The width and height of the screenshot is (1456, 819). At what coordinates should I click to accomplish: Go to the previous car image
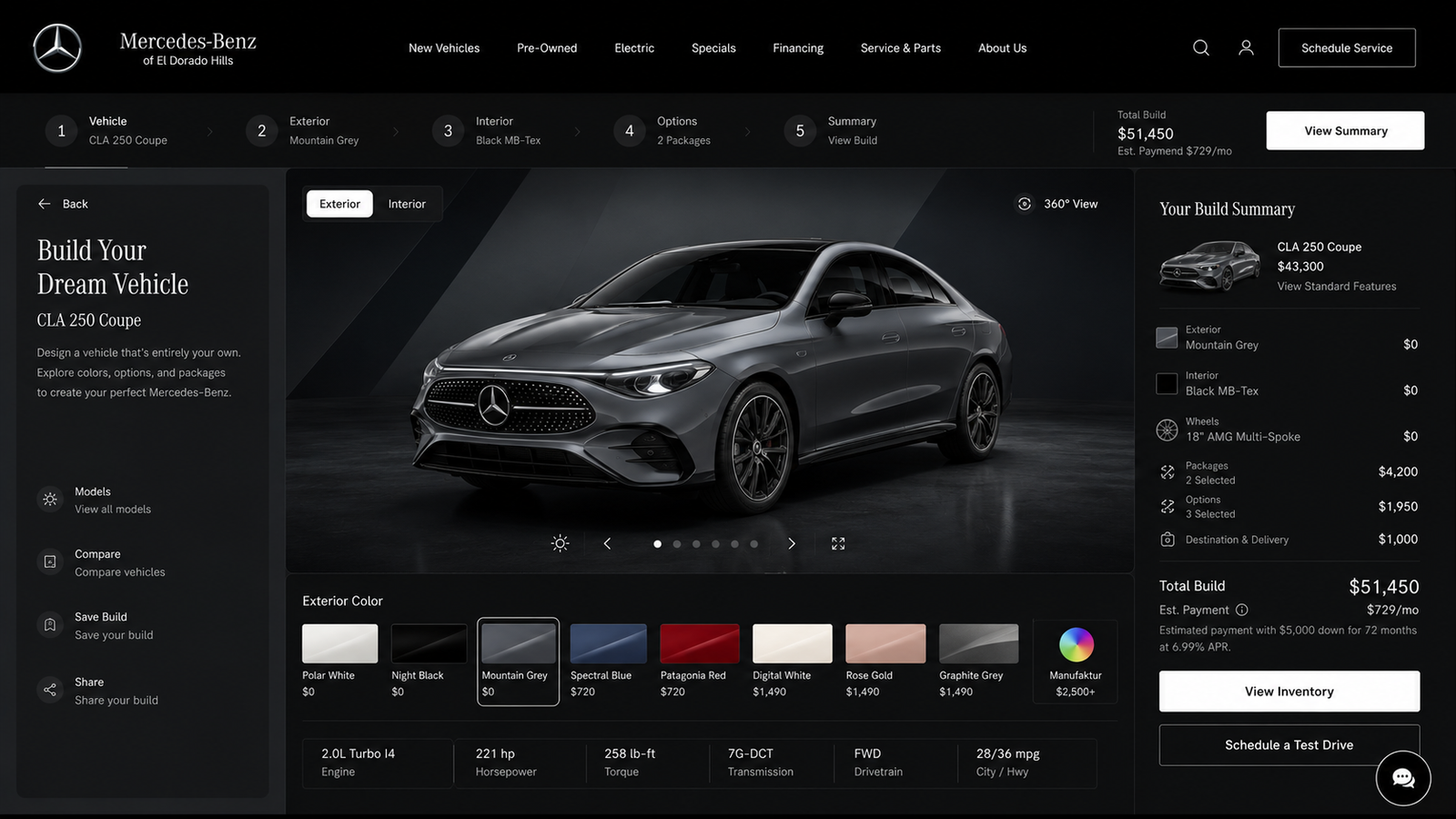click(x=607, y=543)
